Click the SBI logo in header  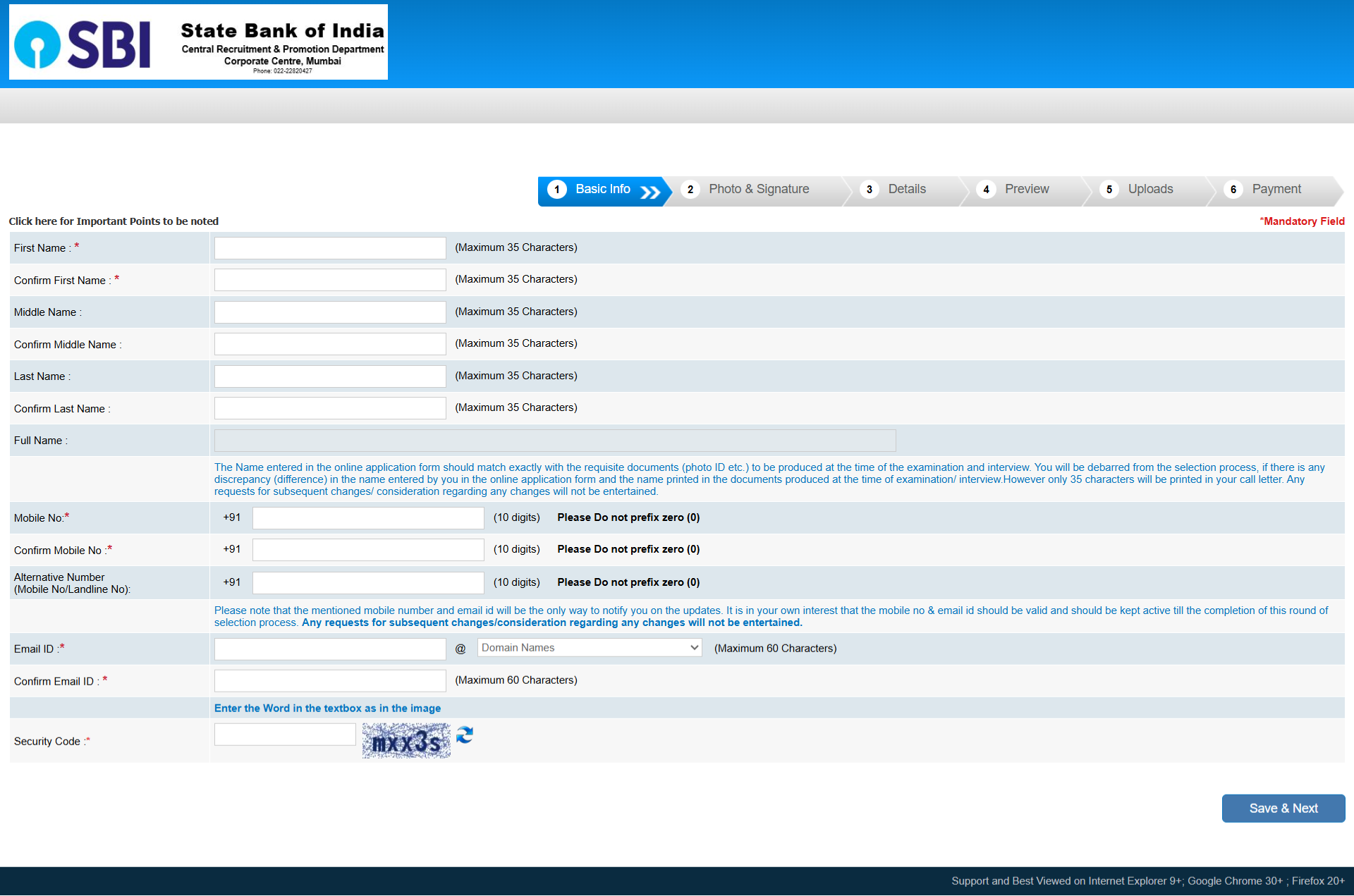(83, 44)
